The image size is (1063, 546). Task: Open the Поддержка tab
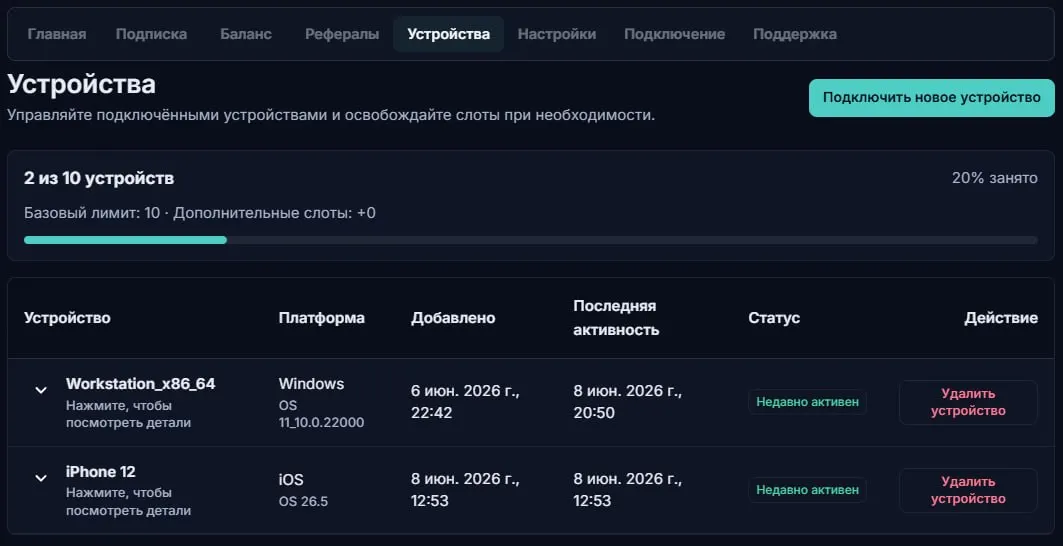795,34
